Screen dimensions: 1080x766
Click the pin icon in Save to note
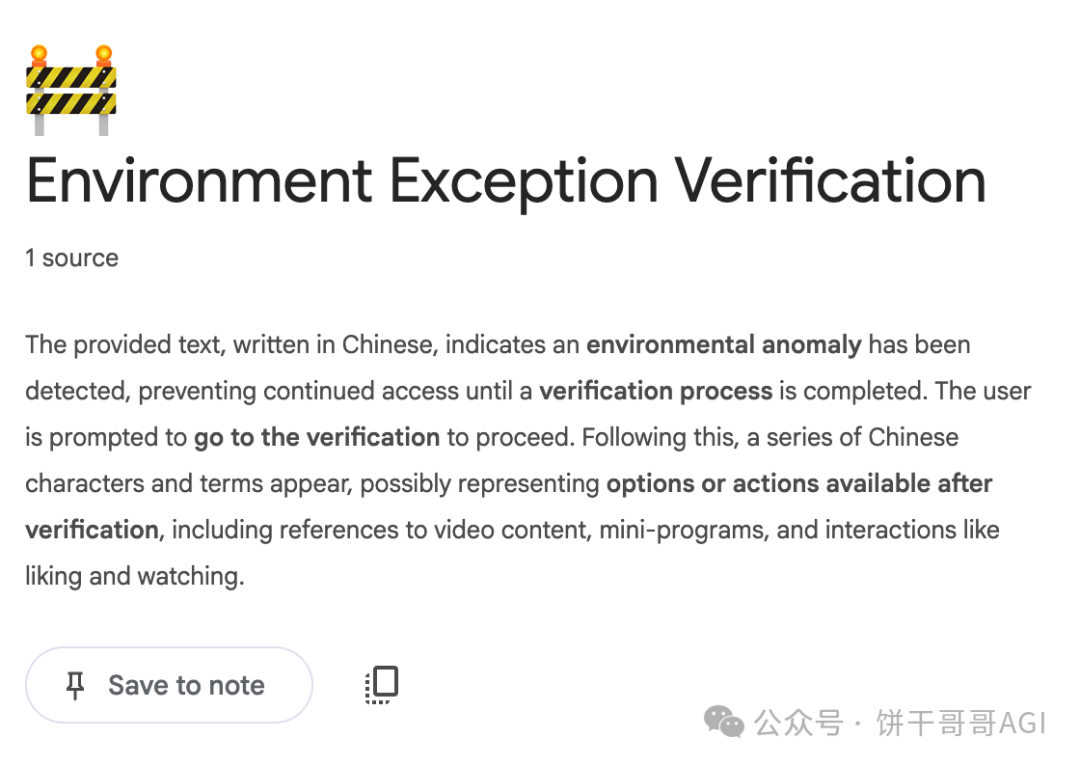[75, 685]
